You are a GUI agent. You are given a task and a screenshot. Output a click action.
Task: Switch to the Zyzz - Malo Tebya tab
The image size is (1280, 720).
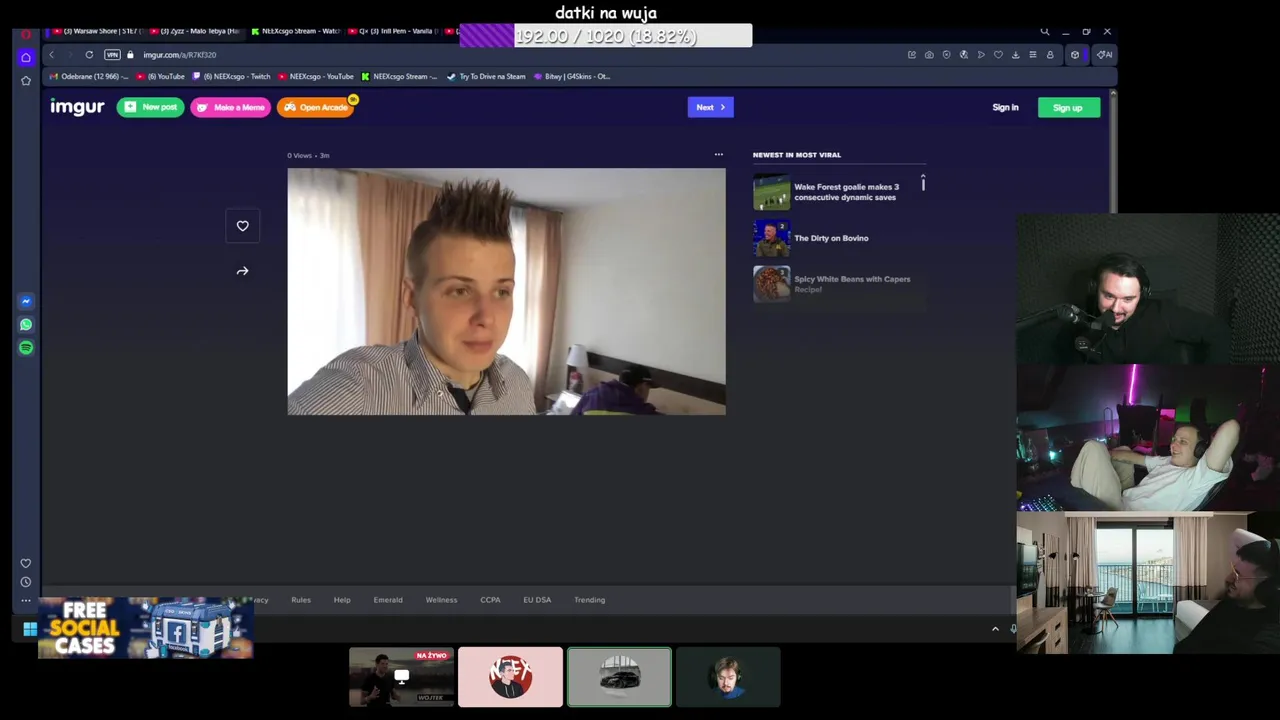click(x=196, y=31)
